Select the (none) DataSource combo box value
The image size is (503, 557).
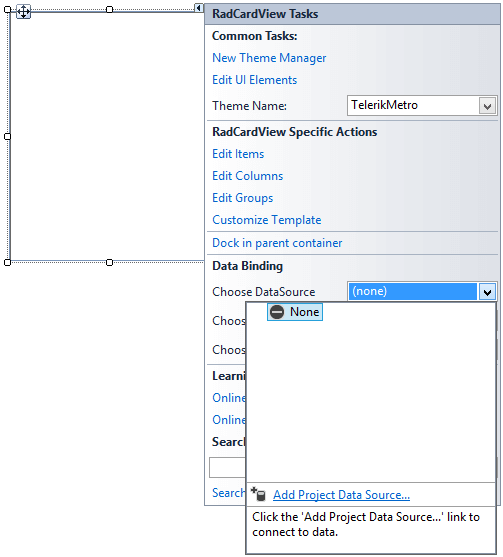tap(413, 292)
